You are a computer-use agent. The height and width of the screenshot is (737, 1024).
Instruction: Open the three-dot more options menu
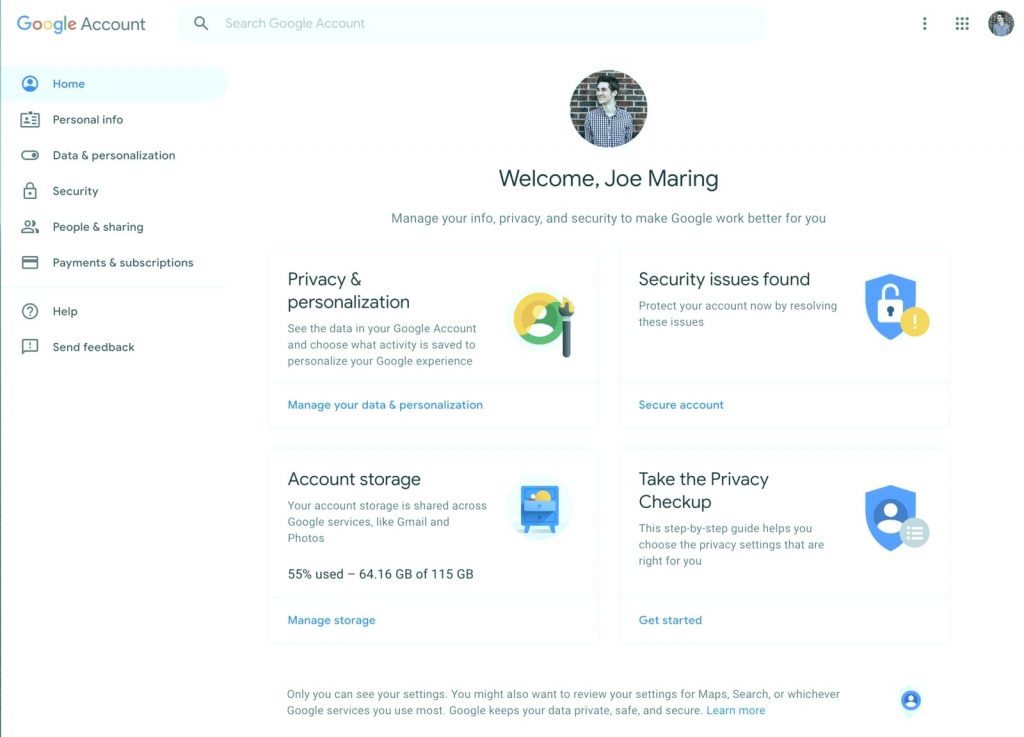coord(924,24)
